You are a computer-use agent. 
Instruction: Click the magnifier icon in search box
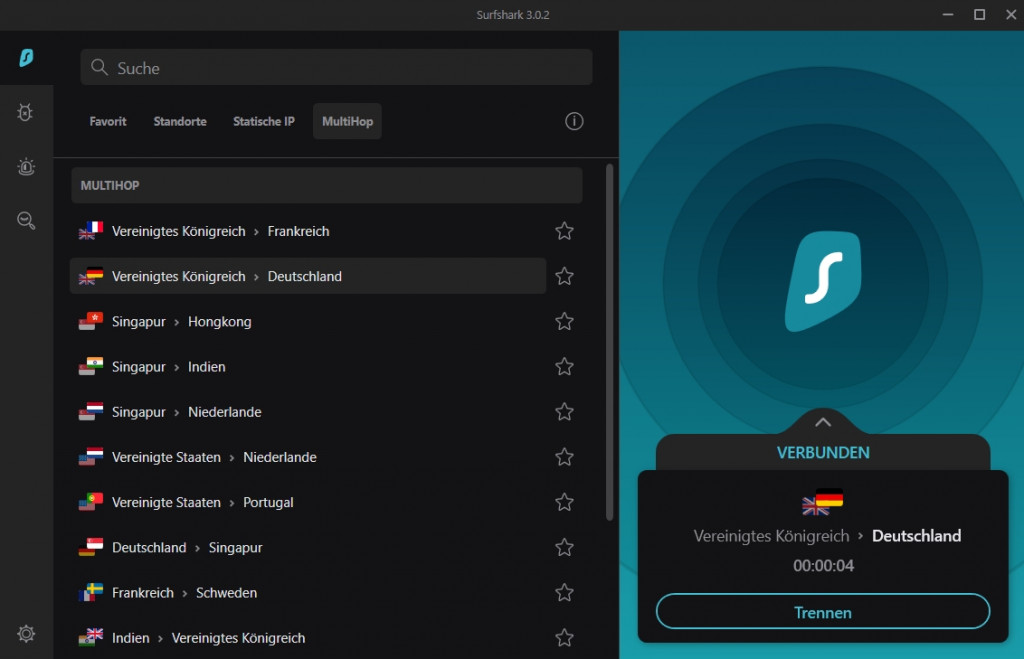tap(99, 67)
